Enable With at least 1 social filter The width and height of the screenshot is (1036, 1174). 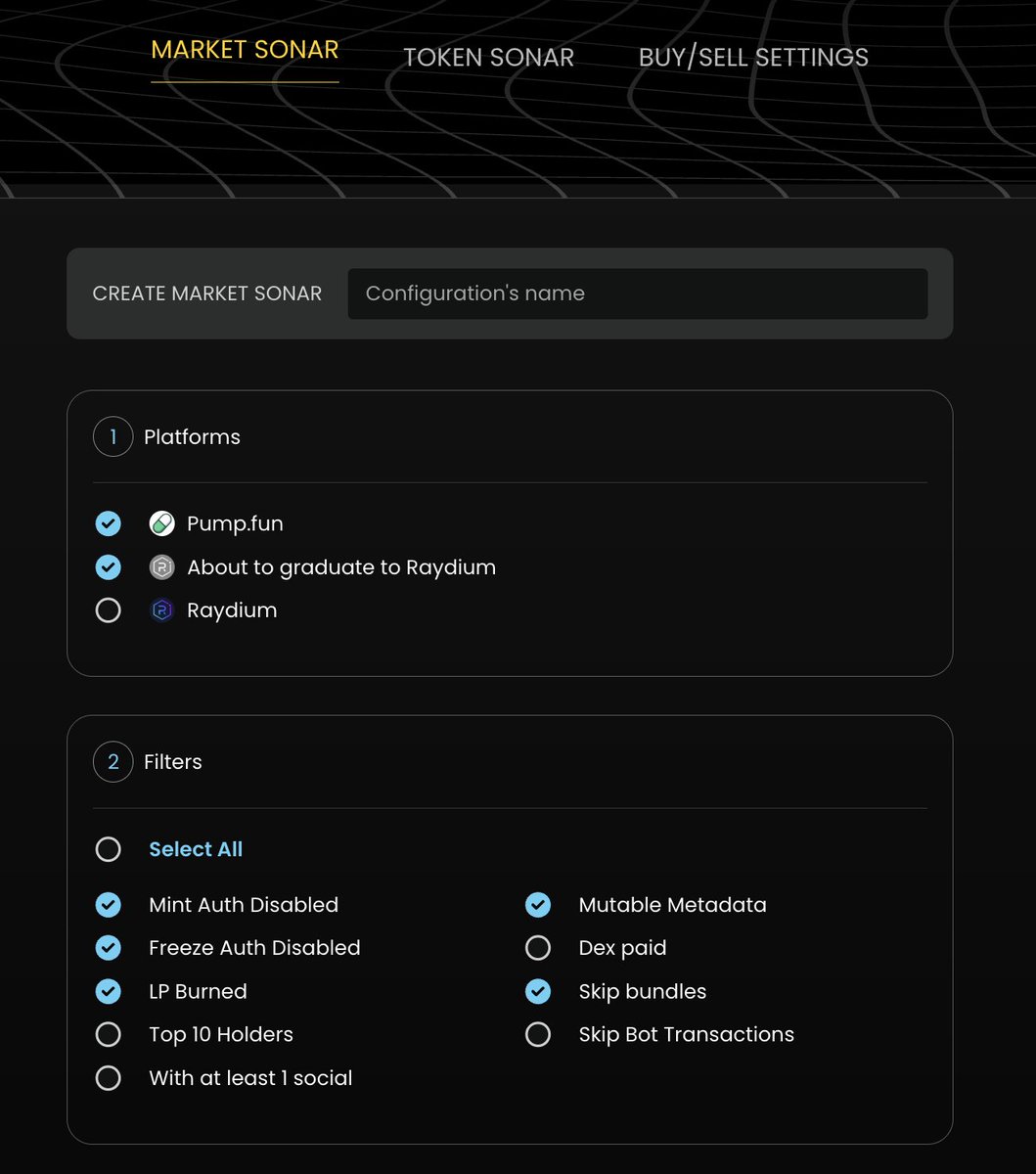coord(109,1078)
